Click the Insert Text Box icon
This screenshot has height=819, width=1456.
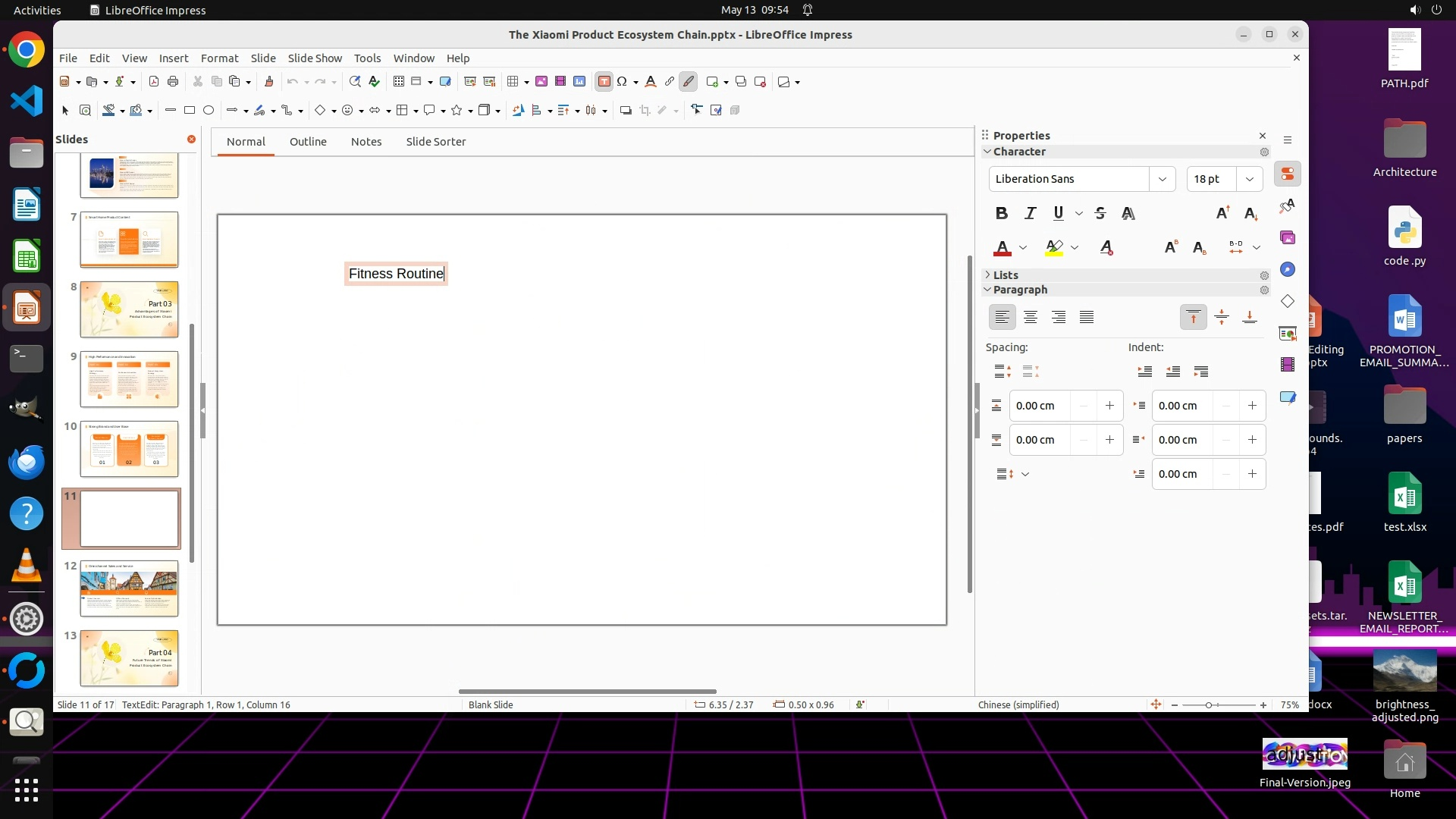[x=604, y=82]
